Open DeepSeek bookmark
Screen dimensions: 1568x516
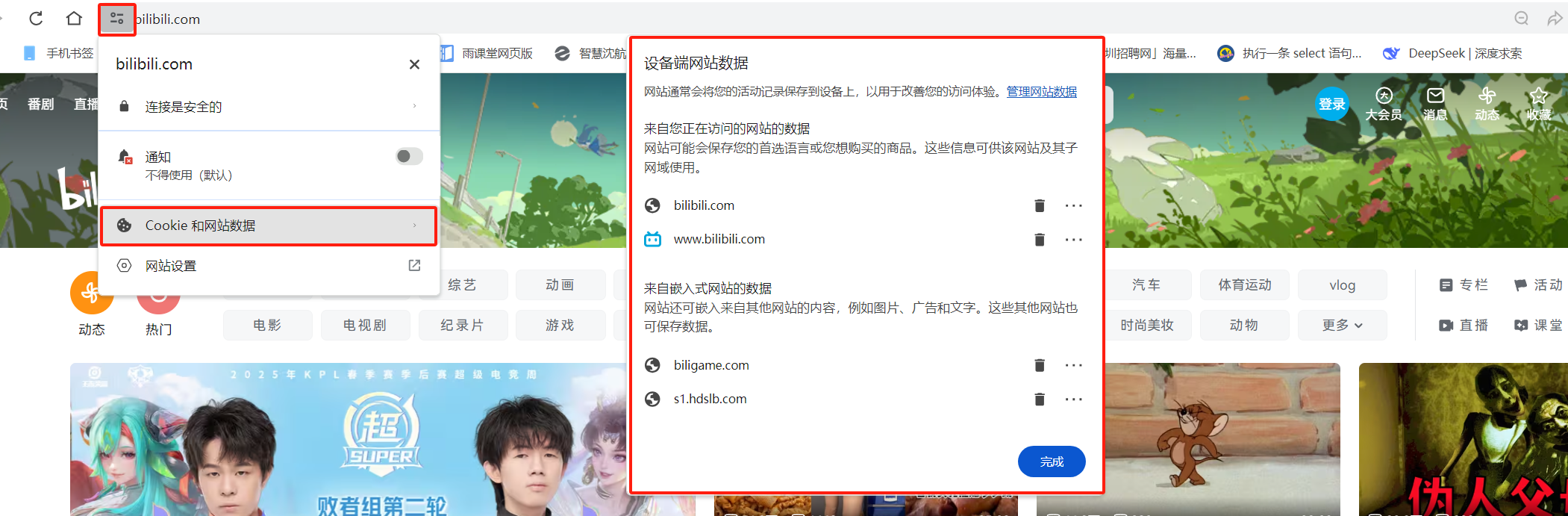pyautogui.click(x=1452, y=53)
